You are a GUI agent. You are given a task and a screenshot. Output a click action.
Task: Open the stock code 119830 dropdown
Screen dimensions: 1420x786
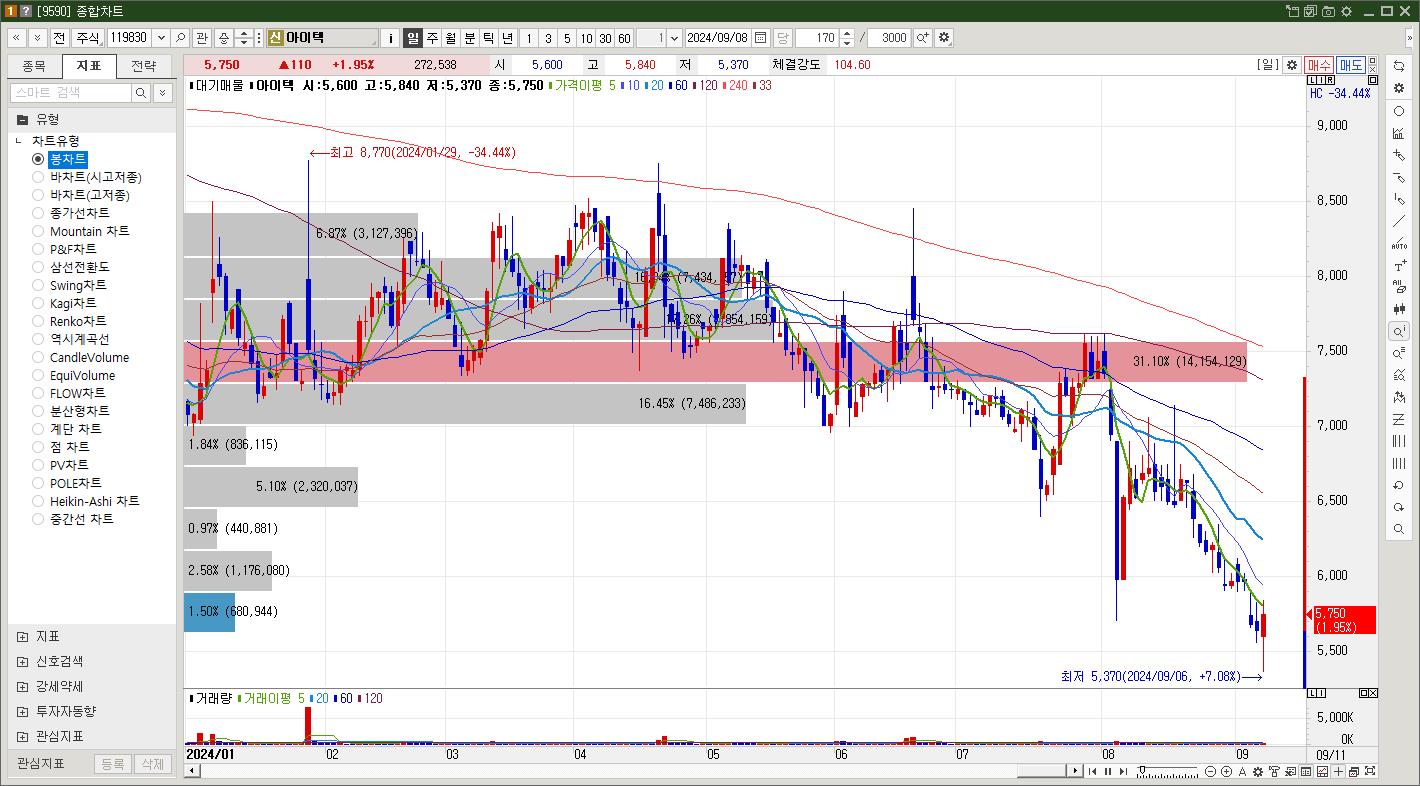click(x=159, y=38)
